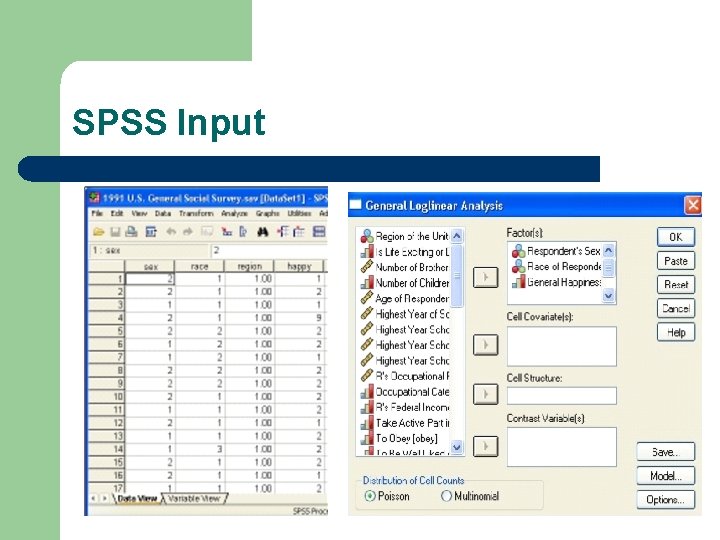The height and width of the screenshot is (540, 720).
Task: Click the Variables info toolbar icon
Action: pyautogui.click(x=243, y=232)
